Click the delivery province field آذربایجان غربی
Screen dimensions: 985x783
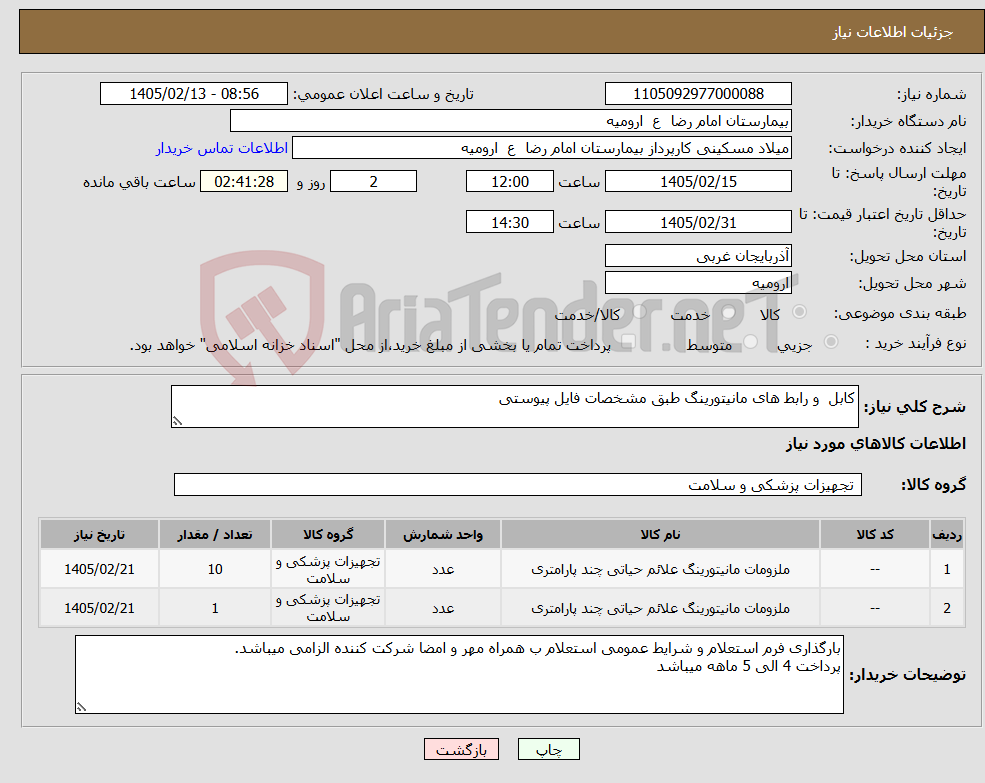pos(698,256)
